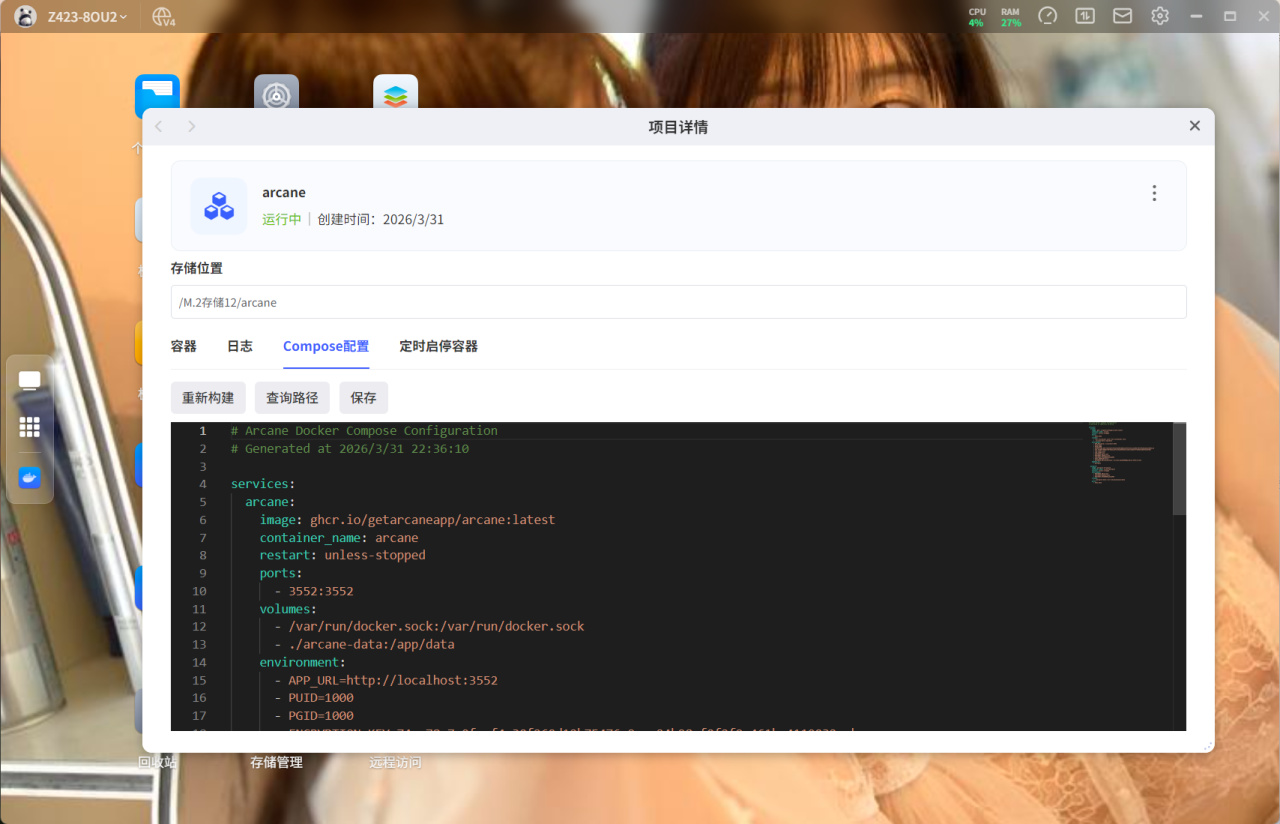
Task: Click the environment: line in editor
Action: (x=303, y=662)
